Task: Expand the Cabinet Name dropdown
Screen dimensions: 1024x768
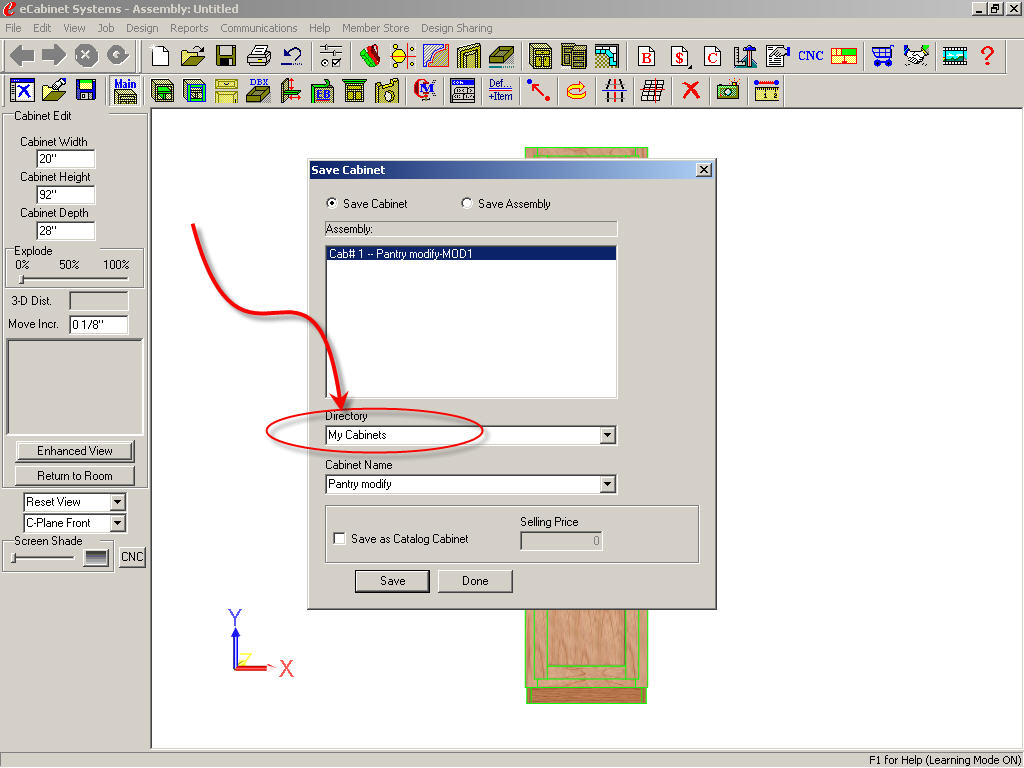Action: [x=607, y=484]
